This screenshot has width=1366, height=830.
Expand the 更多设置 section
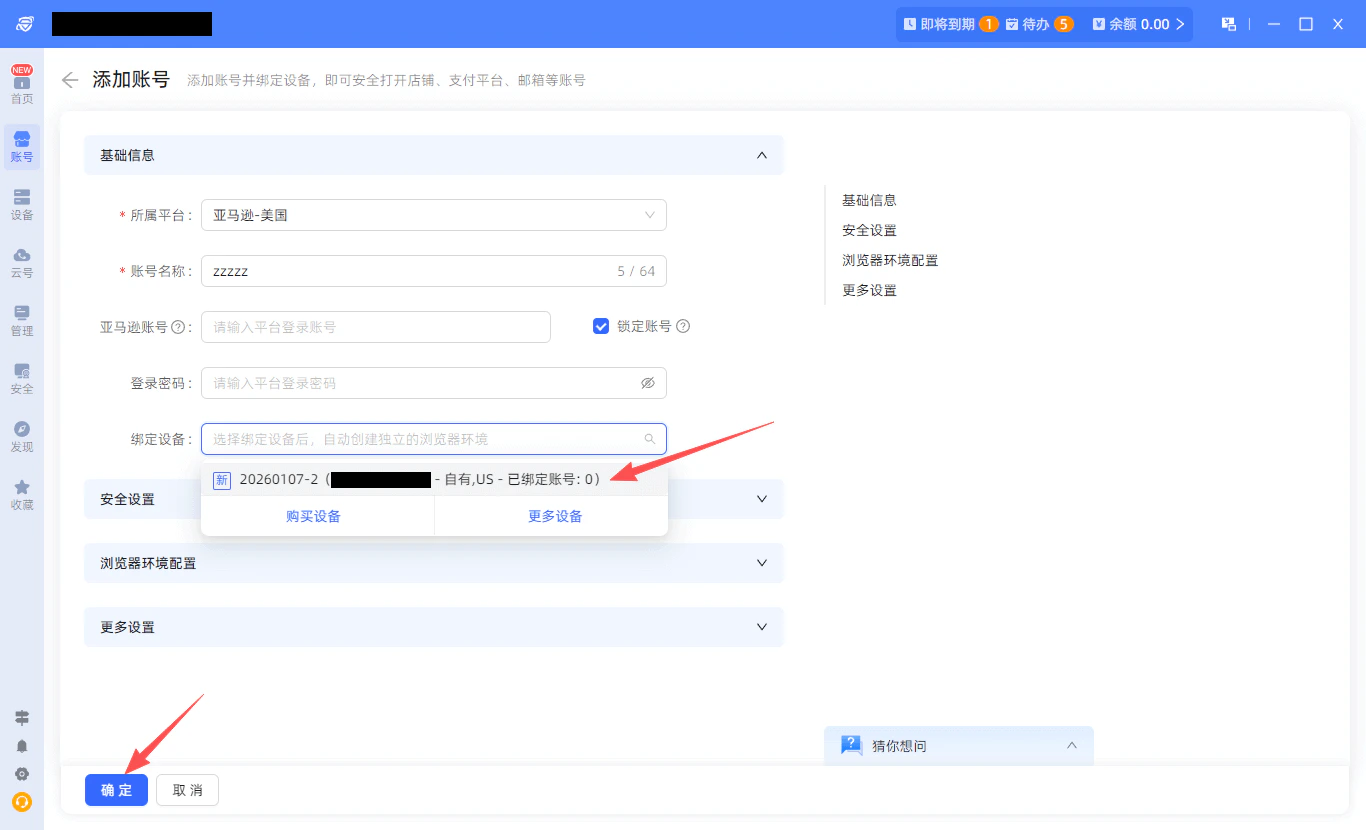[x=762, y=627]
